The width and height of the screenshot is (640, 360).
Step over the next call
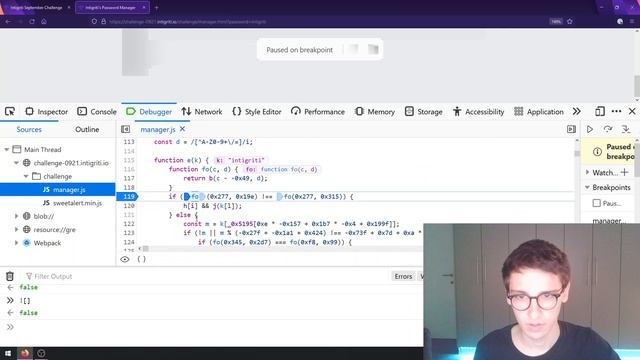pyautogui.click(x=608, y=129)
